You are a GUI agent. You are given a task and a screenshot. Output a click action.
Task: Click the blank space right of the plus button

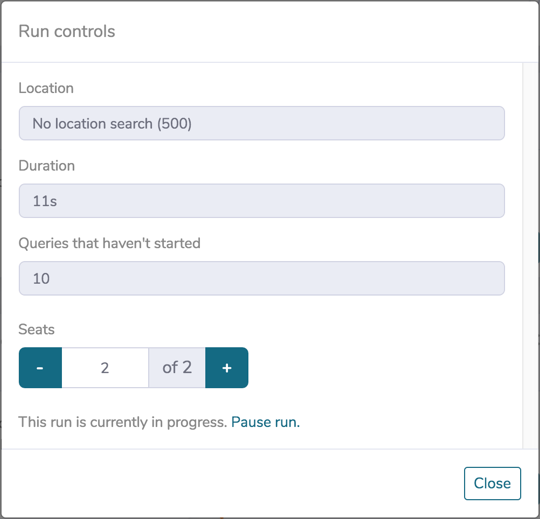[x=379, y=367]
